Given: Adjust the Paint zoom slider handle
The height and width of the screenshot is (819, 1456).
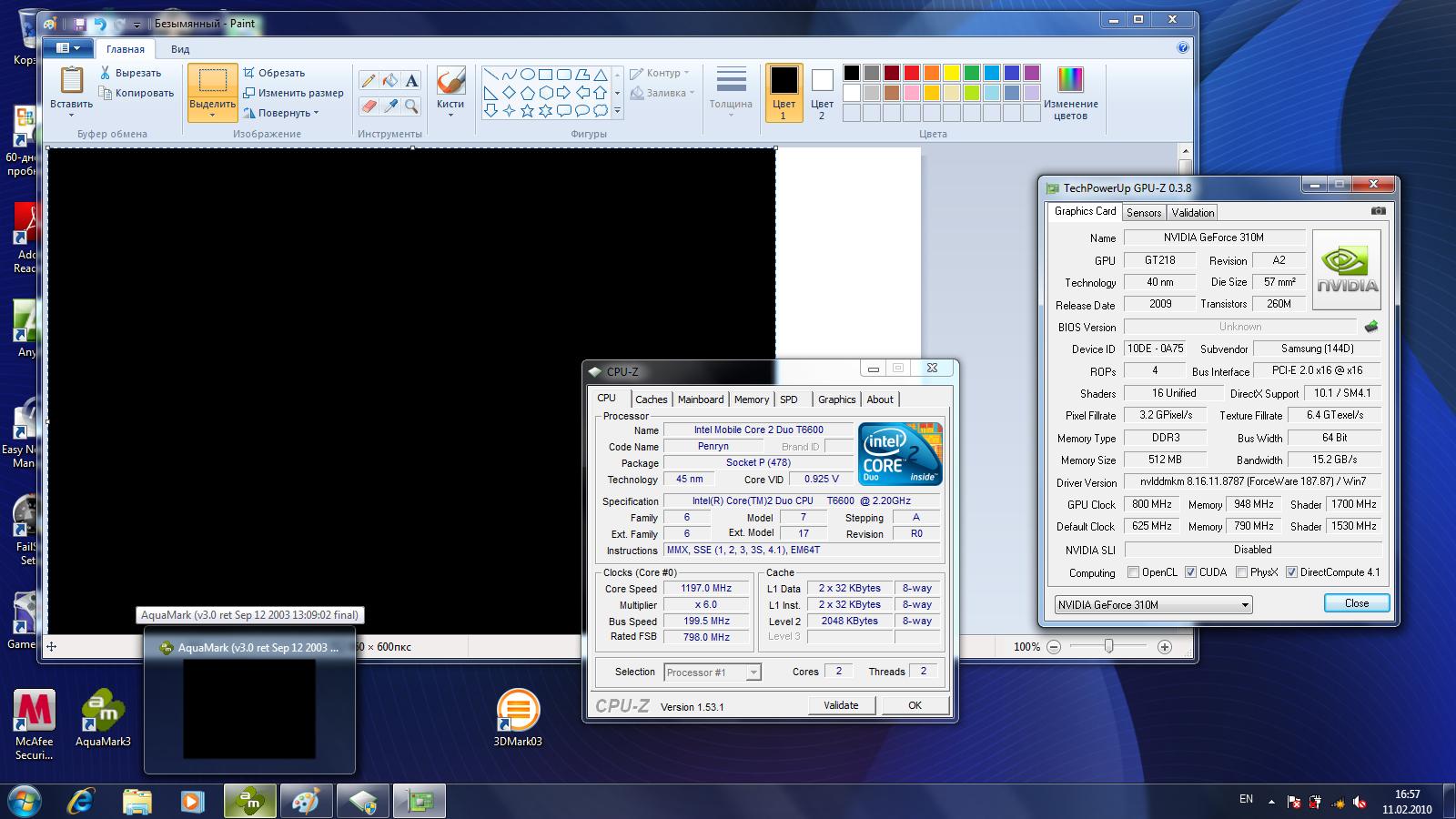Looking at the screenshot, I should [x=1108, y=646].
